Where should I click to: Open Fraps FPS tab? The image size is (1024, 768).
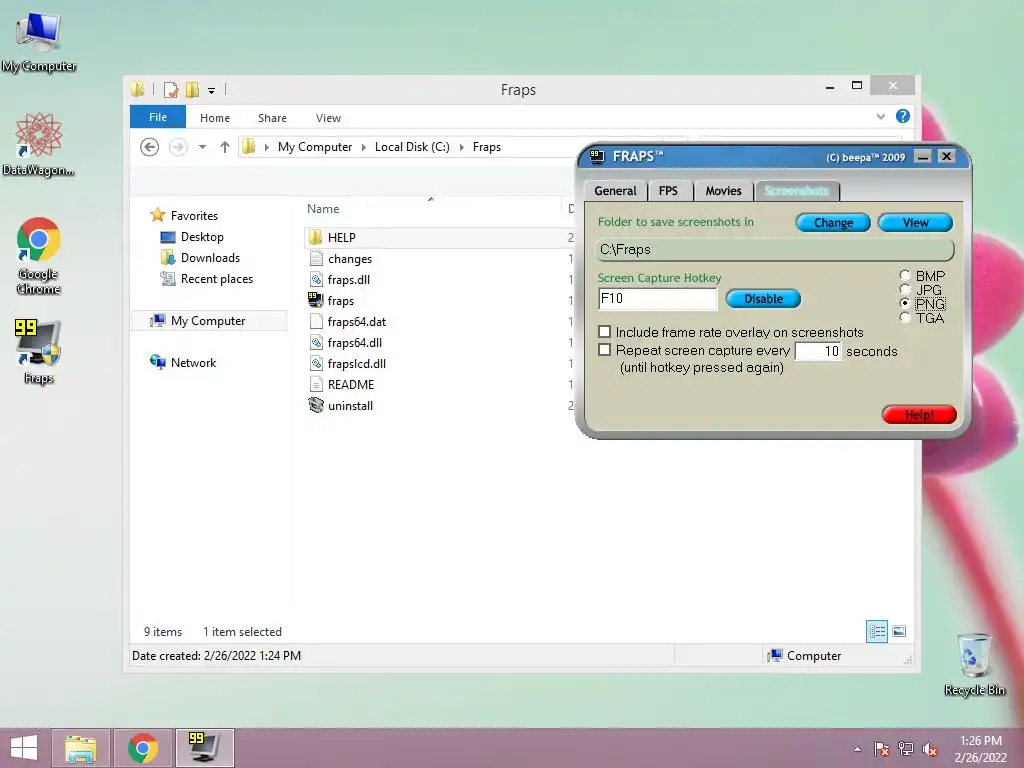[x=668, y=191]
